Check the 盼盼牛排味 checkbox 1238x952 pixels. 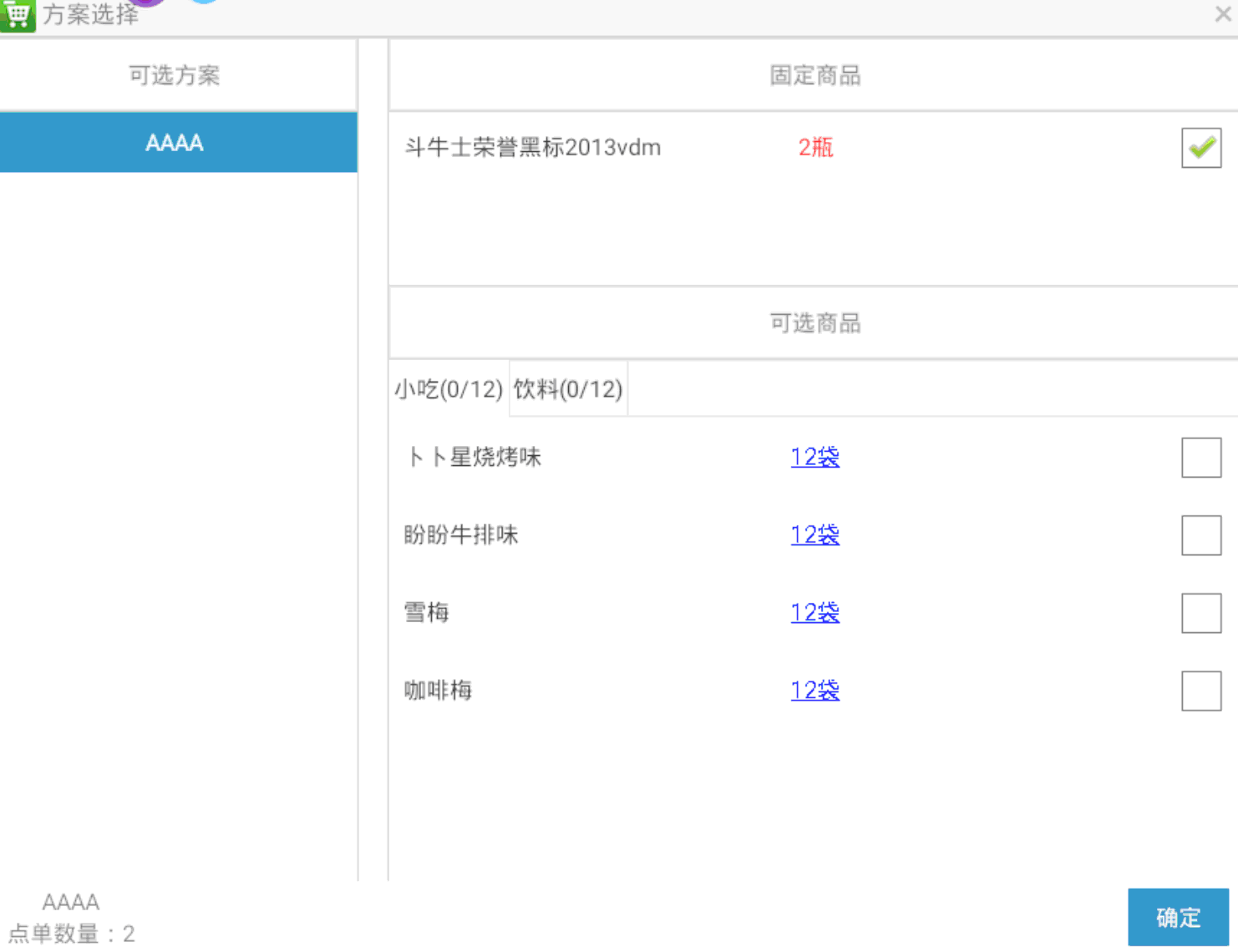click(1201, 535)
